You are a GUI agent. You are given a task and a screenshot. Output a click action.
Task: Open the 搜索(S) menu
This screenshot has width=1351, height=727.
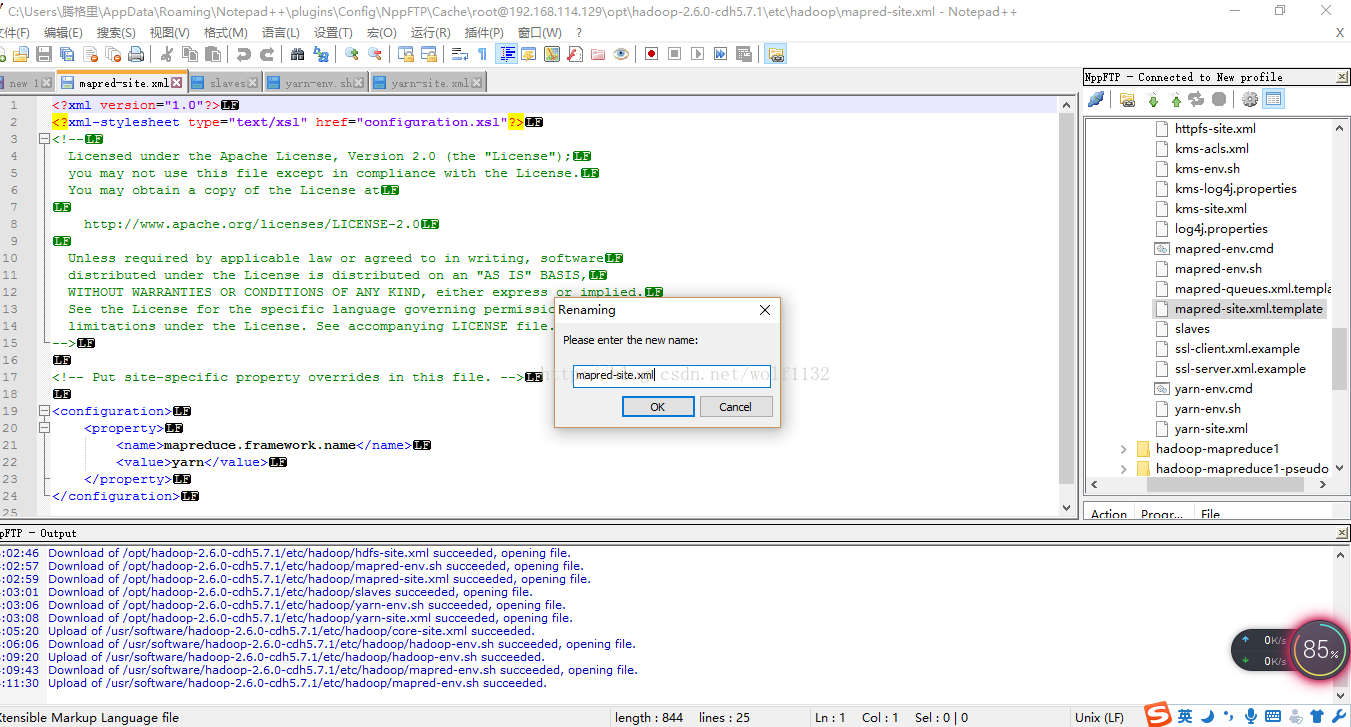pos(116,32)
